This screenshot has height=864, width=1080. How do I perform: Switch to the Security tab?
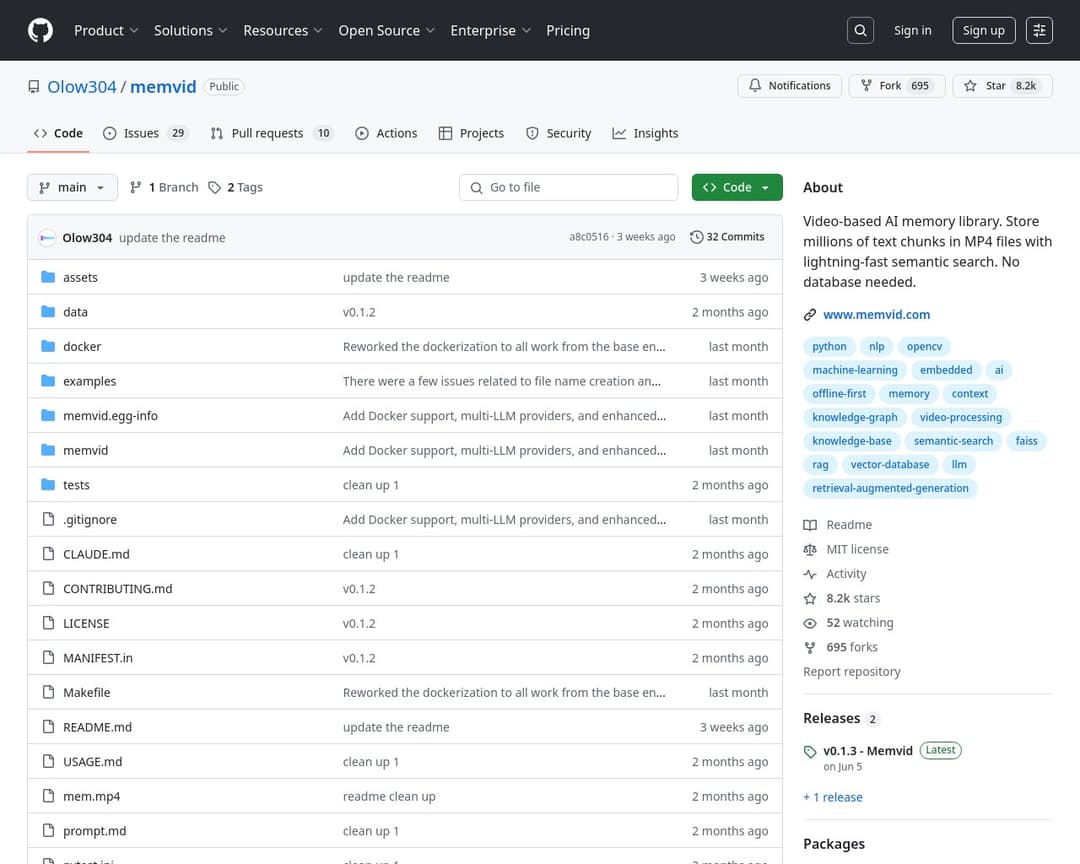(x=559, y=133)
